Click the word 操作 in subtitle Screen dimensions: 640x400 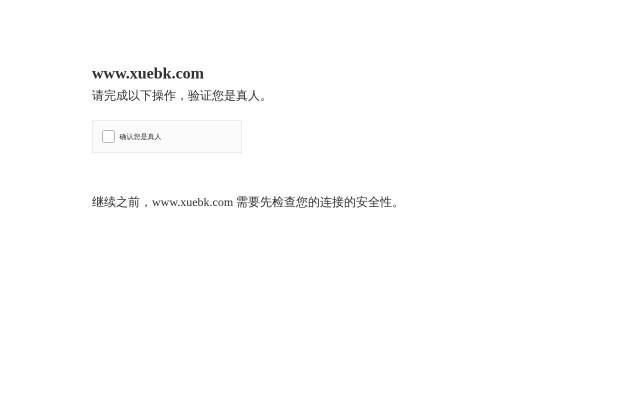pos(164,96)
